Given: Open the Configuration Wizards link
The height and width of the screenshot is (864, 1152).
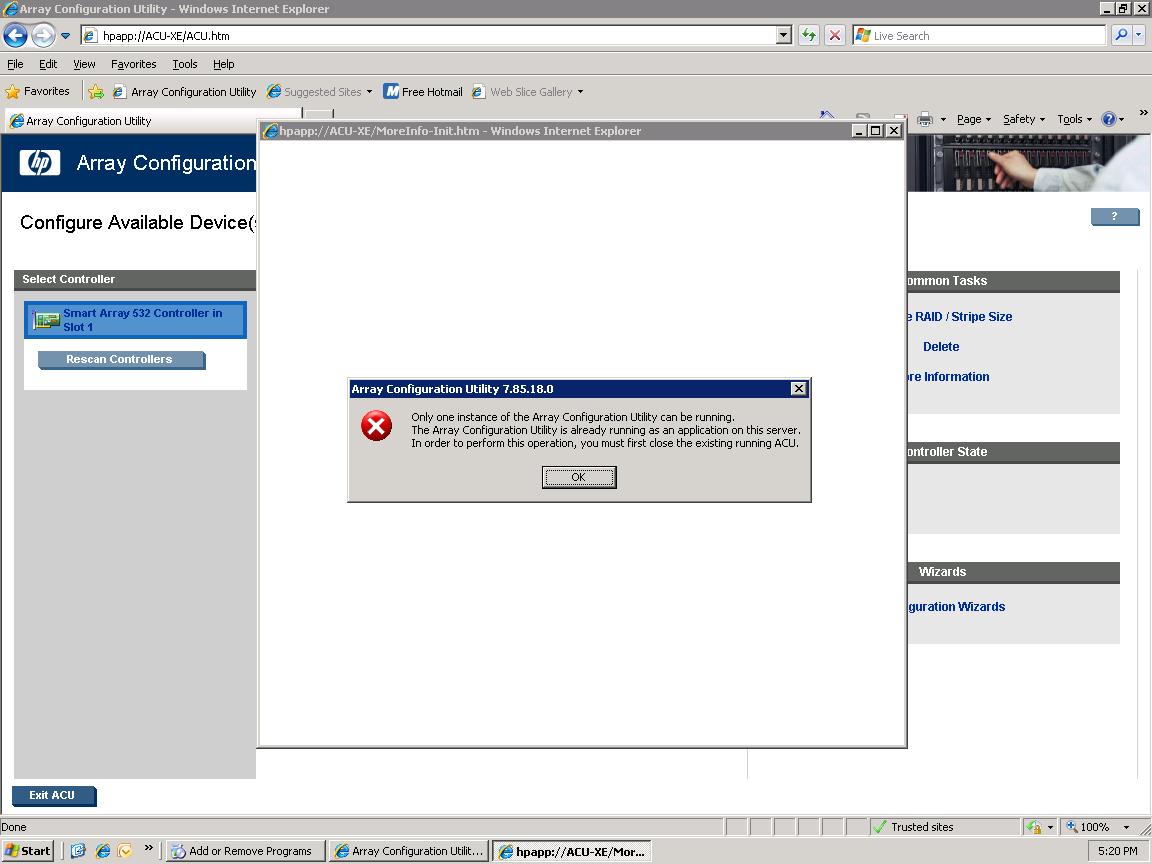Looking at the screenshot, I should click(956, 607).
